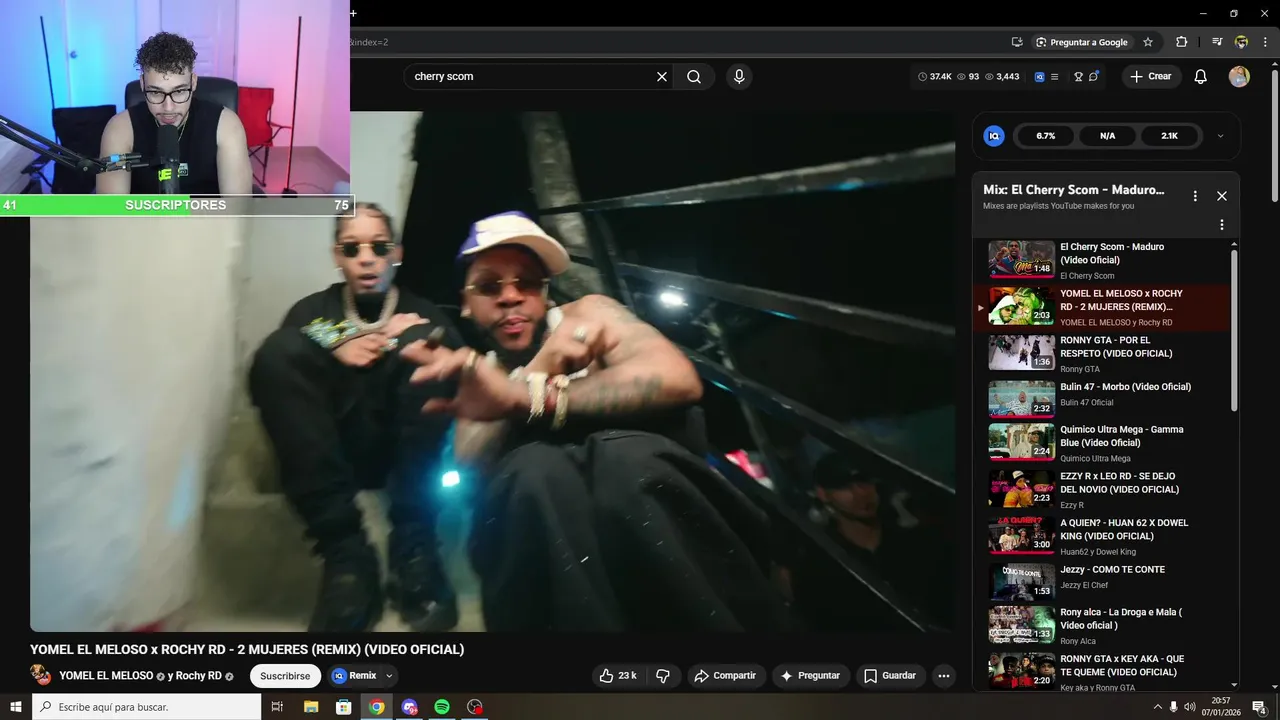Open the vidIQ hamburger menu icon
This screenshot has height=720, width=1280.
pyautogui.click(x=1054, y=77)
